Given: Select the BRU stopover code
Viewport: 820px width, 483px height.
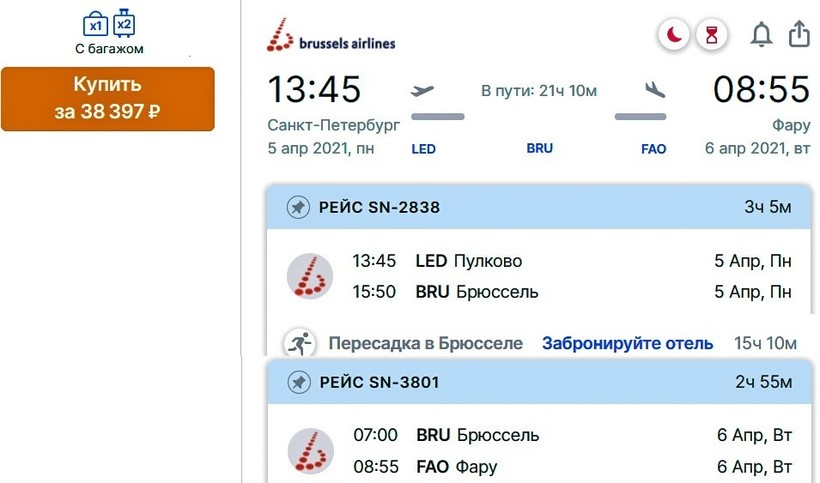Looking at the screenshot, I should coord(539,148).
